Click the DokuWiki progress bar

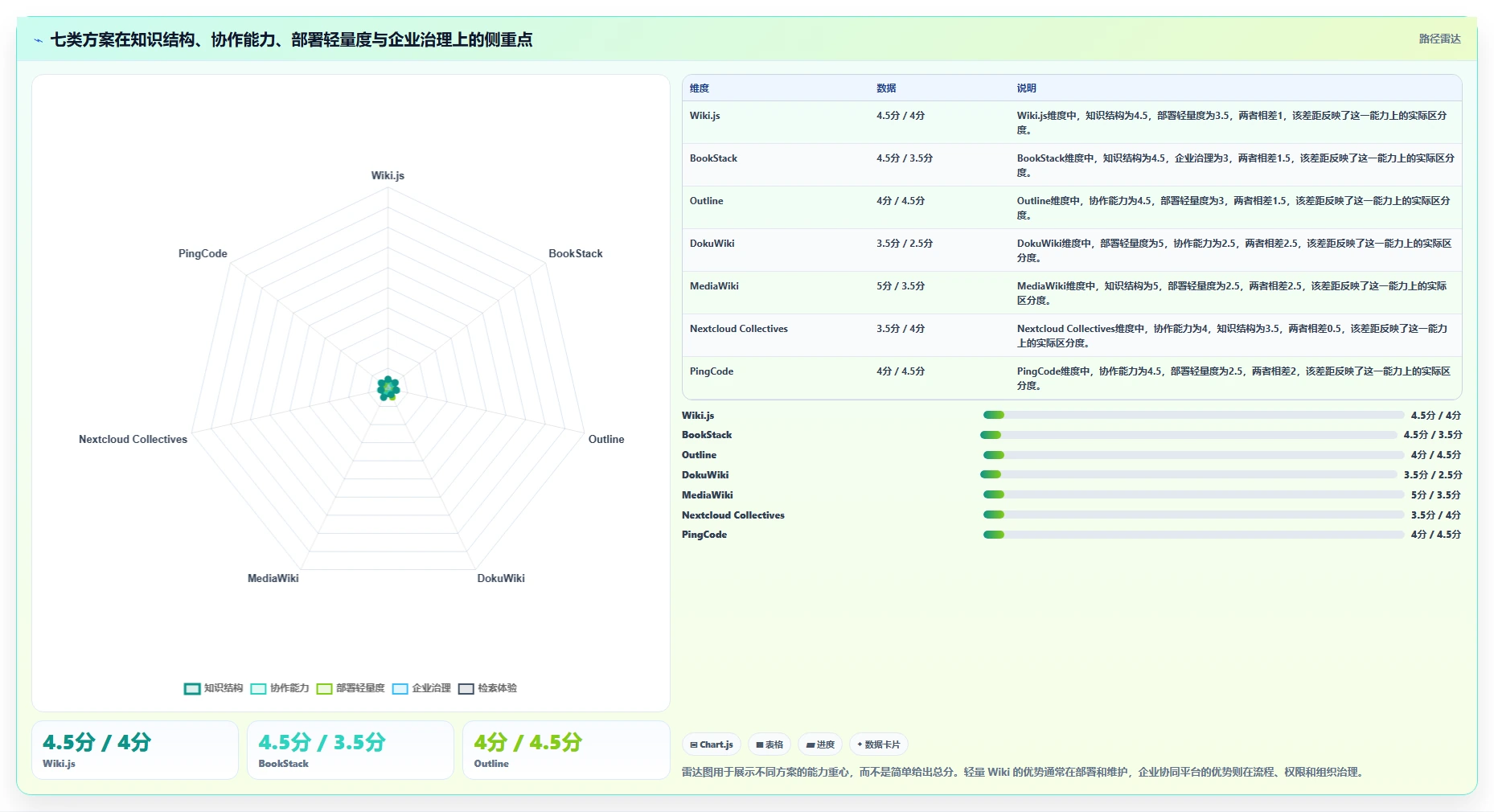(1188, 474)
